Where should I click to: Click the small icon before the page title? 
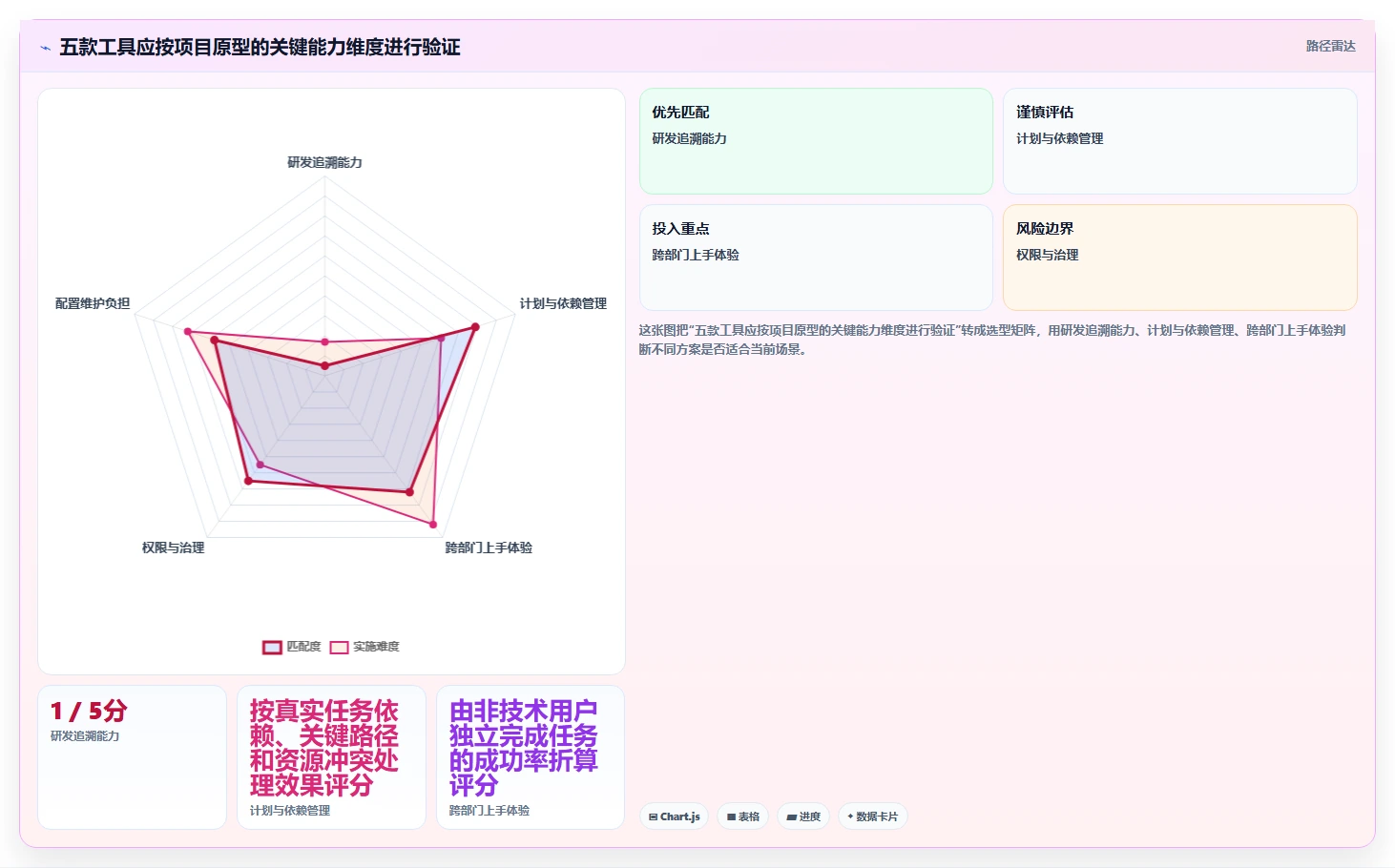[45, 48]
